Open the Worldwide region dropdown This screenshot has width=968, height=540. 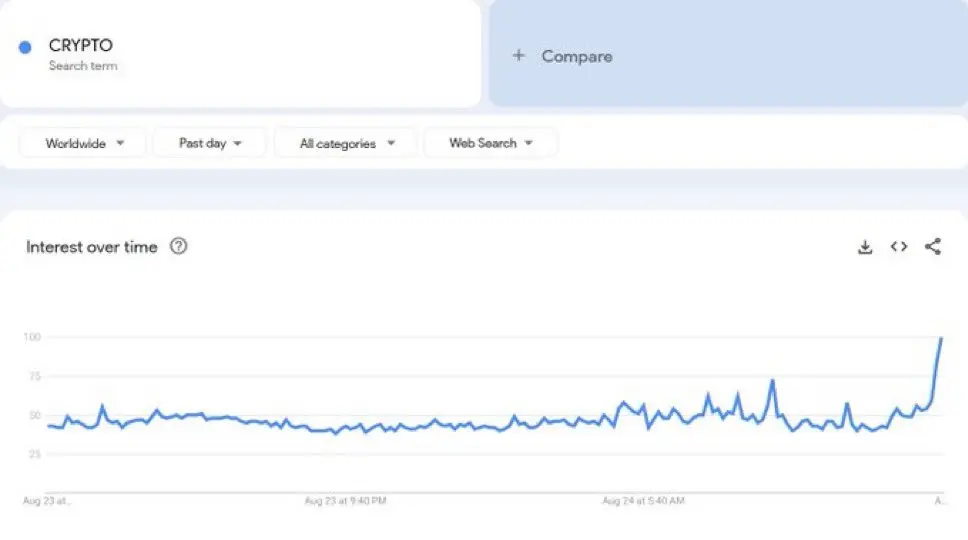(83, 143)
